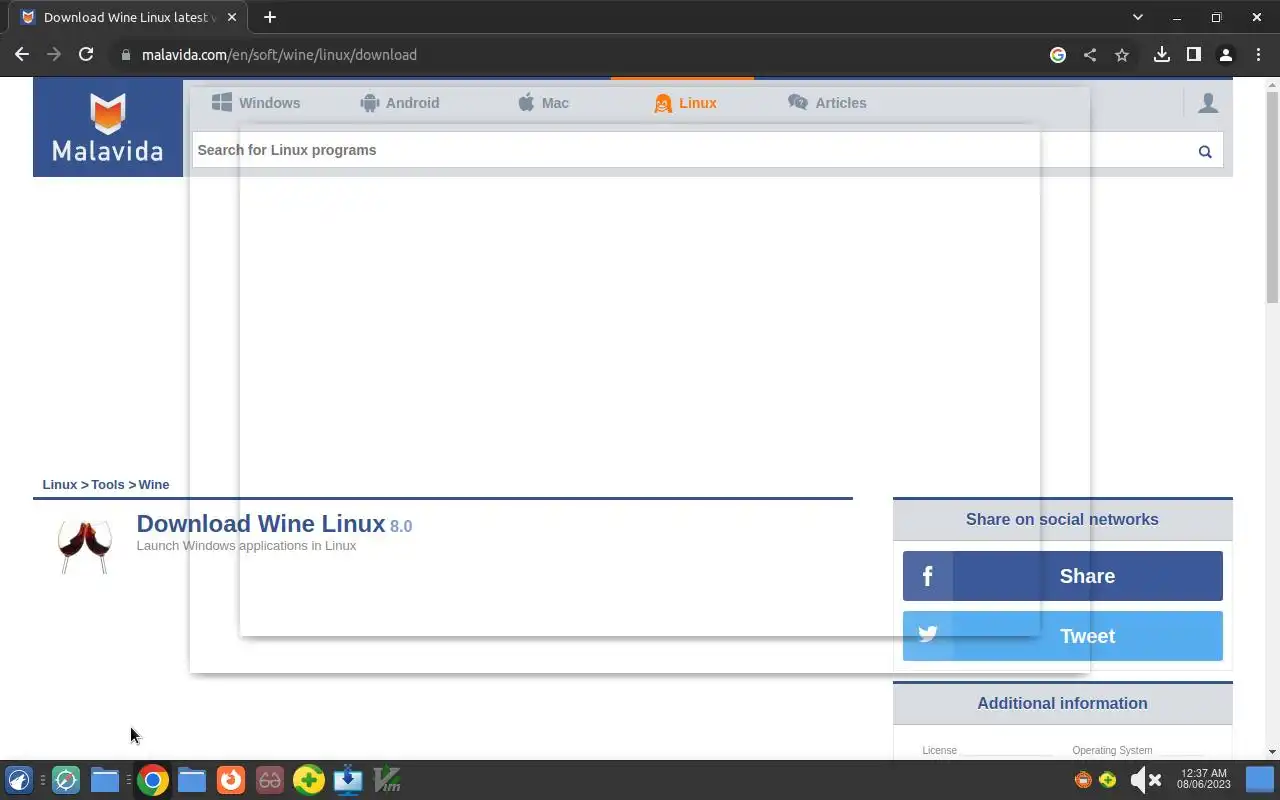This screenshot has width=1280, height=800.
Task: Open Chrome downloads icon
Action: tap(1162, 55)
